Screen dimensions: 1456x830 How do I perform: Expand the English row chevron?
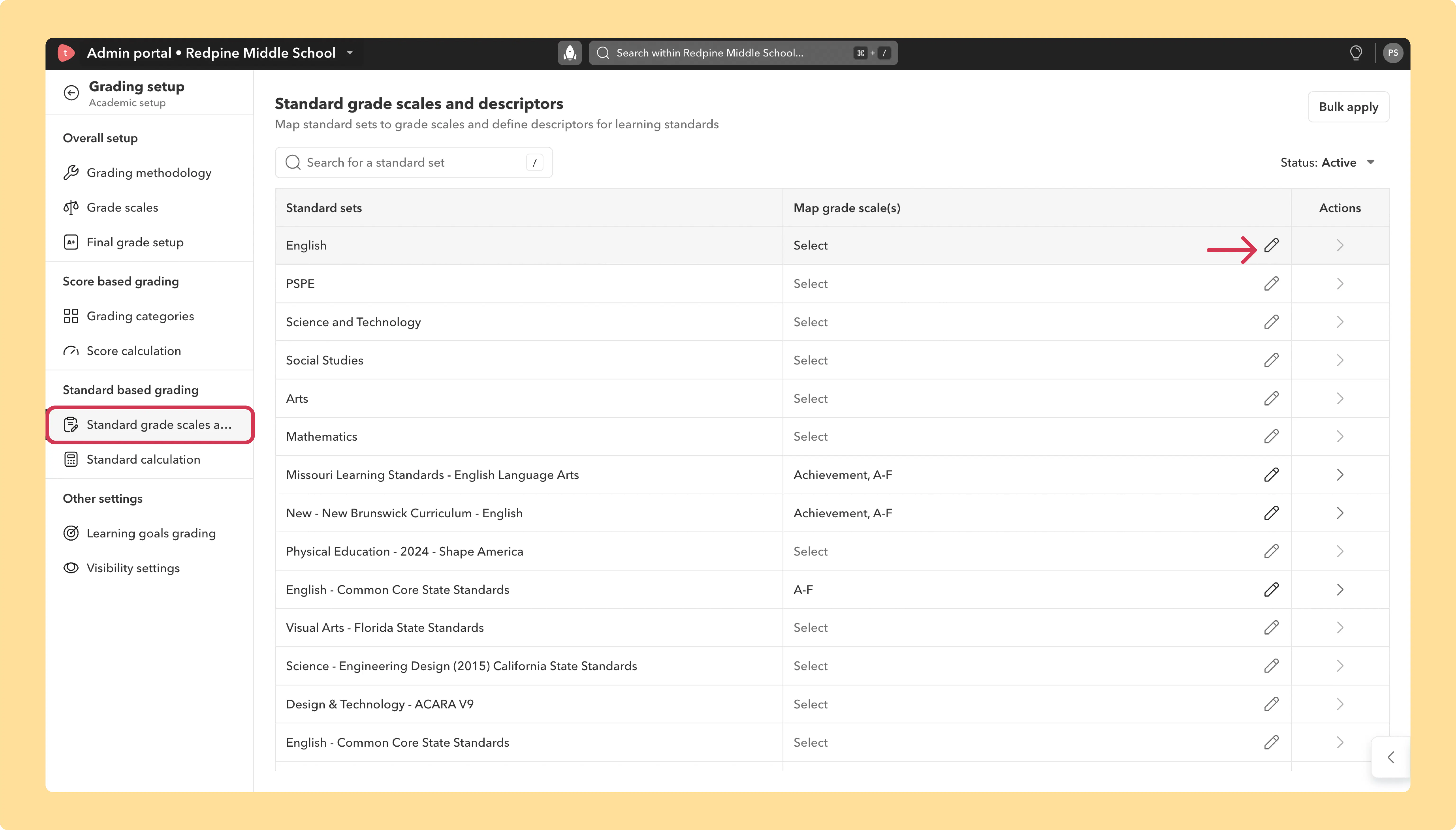click(x=1340, y=245)
